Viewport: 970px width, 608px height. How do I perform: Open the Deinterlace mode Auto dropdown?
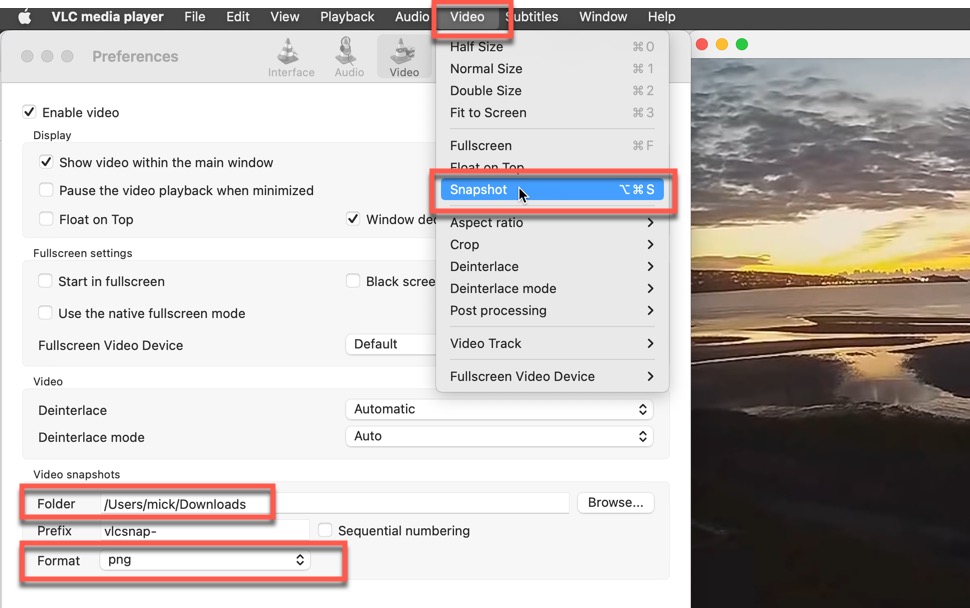(499, 436)
